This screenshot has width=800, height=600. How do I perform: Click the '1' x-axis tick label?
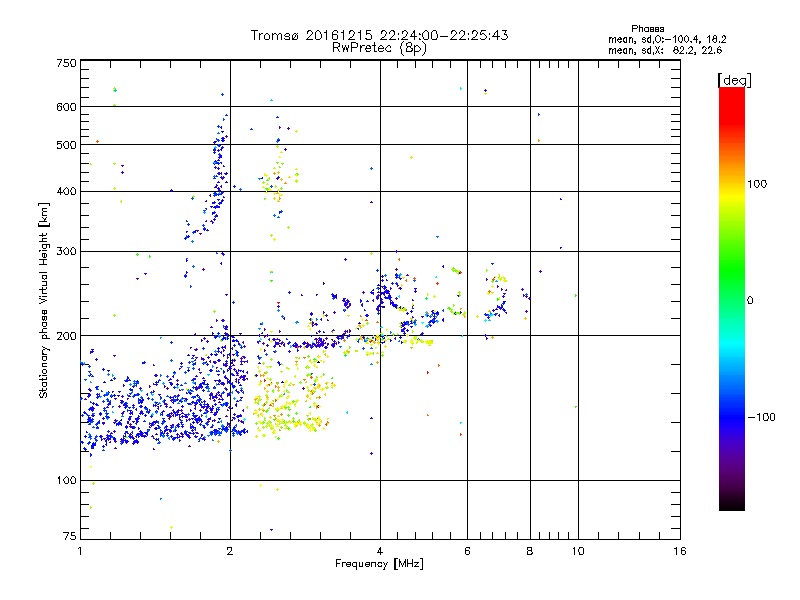coord(80,551)
